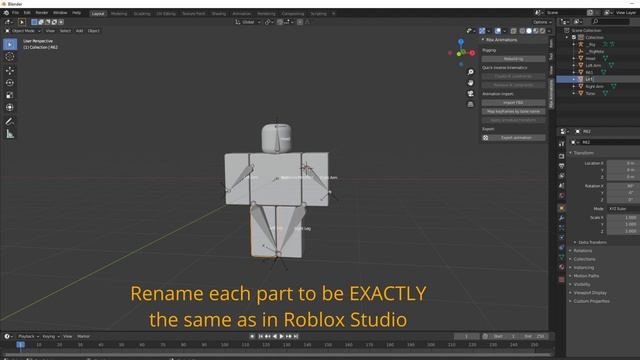Select the Measure tool

10,134
